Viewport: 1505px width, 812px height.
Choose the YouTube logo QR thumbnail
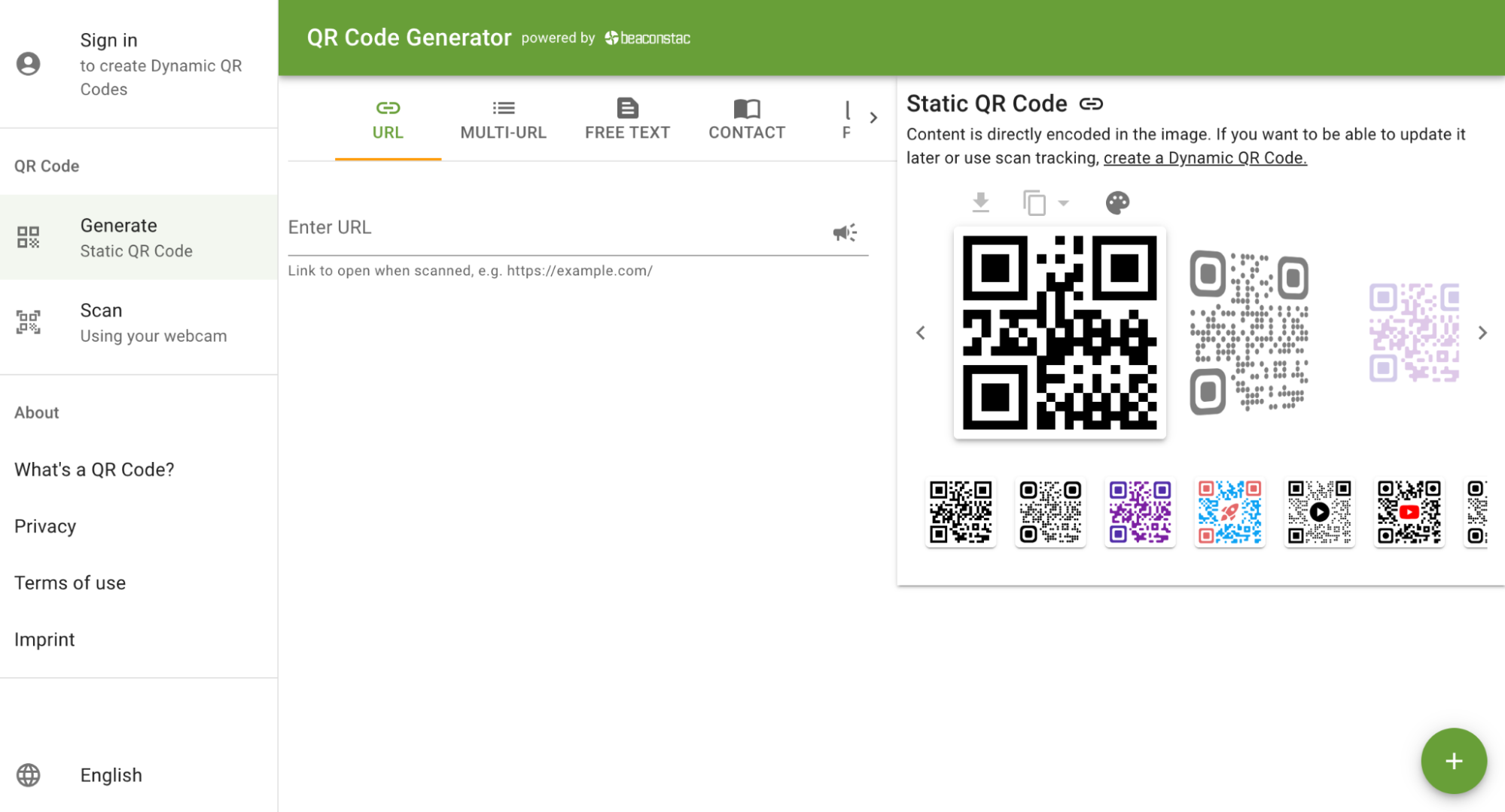pyautogui.click(x=1409, y=512)
